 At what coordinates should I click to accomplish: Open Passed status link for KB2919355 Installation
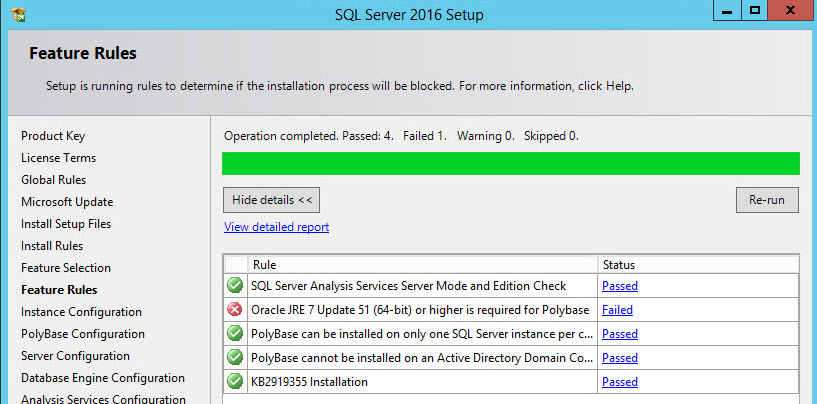pos(620,382)
